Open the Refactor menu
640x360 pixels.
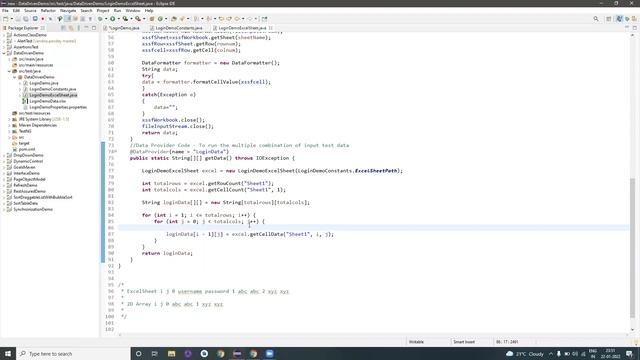[x=48, y=11]
